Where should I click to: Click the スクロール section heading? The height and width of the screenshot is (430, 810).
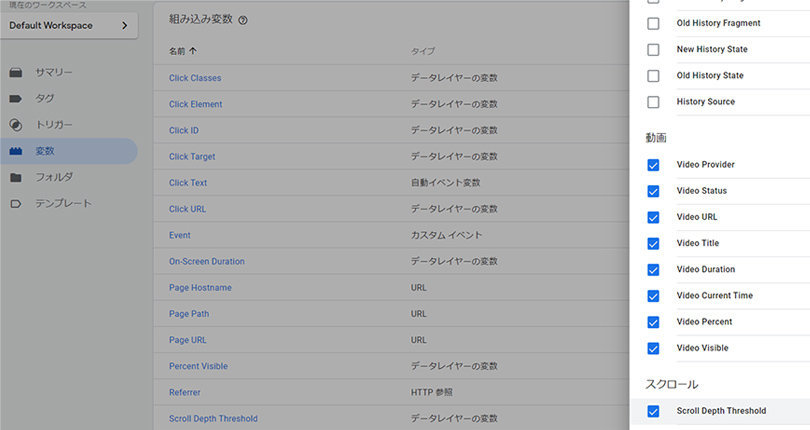pos(672,385)
